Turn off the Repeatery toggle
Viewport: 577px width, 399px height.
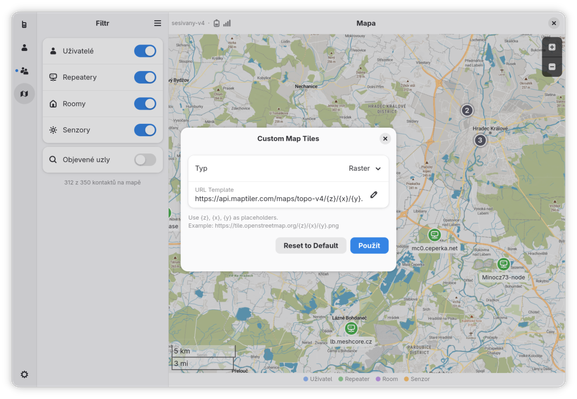pyautogui.click(x=145, y=77)
